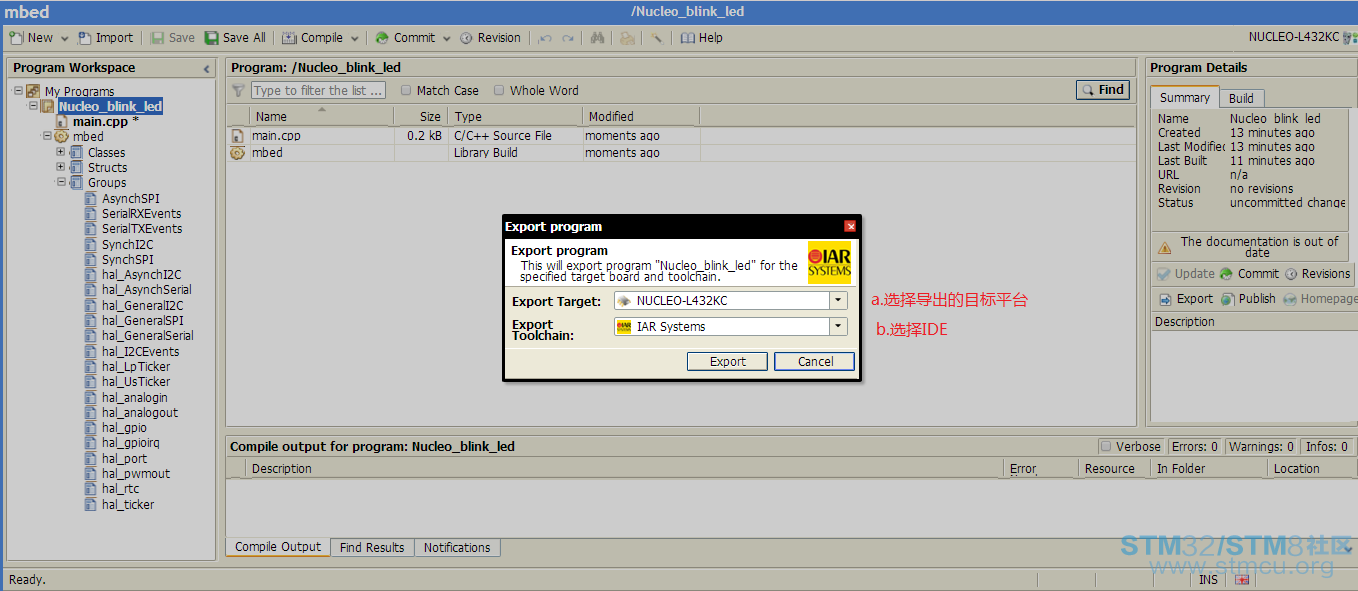
Task: Enable the Match Case checkbox
Action: tap(406, 90)
